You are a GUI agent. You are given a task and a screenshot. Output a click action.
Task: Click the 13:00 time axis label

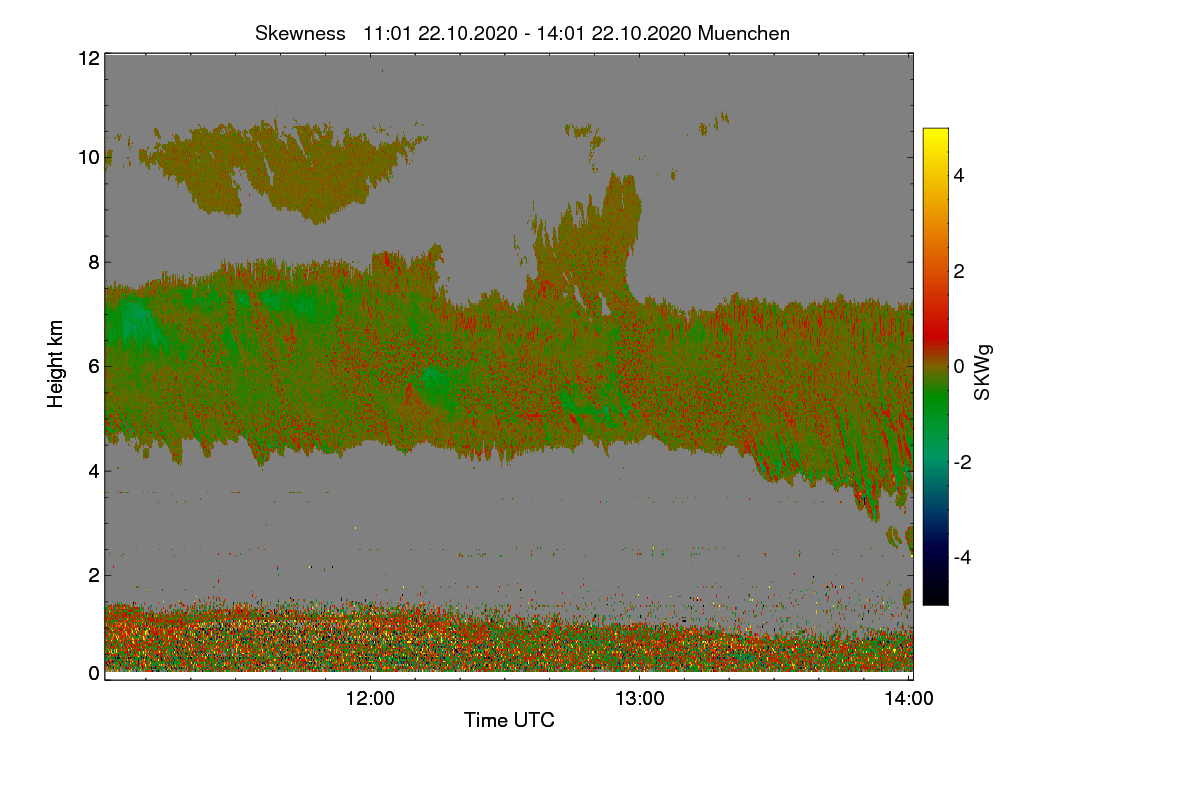point(640,699)
